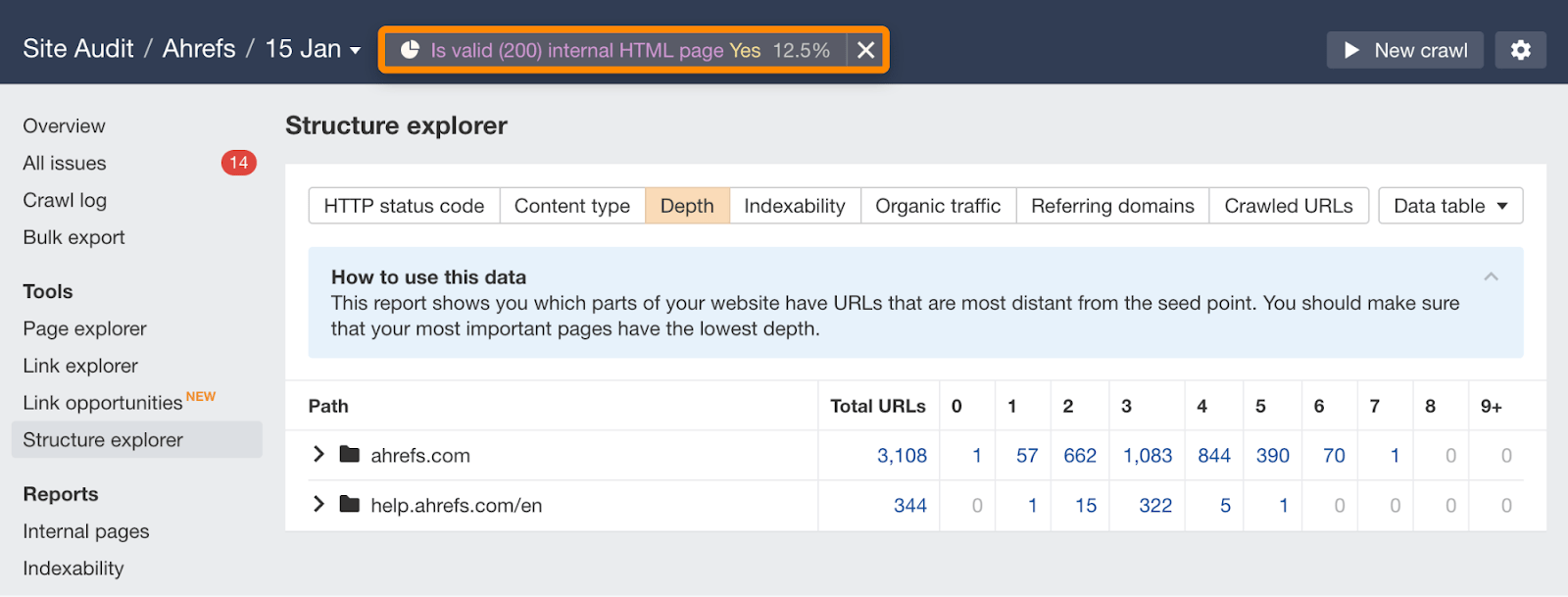
Task: Click the ahrefs.com folder icon
Action: (x=349, y=455)
